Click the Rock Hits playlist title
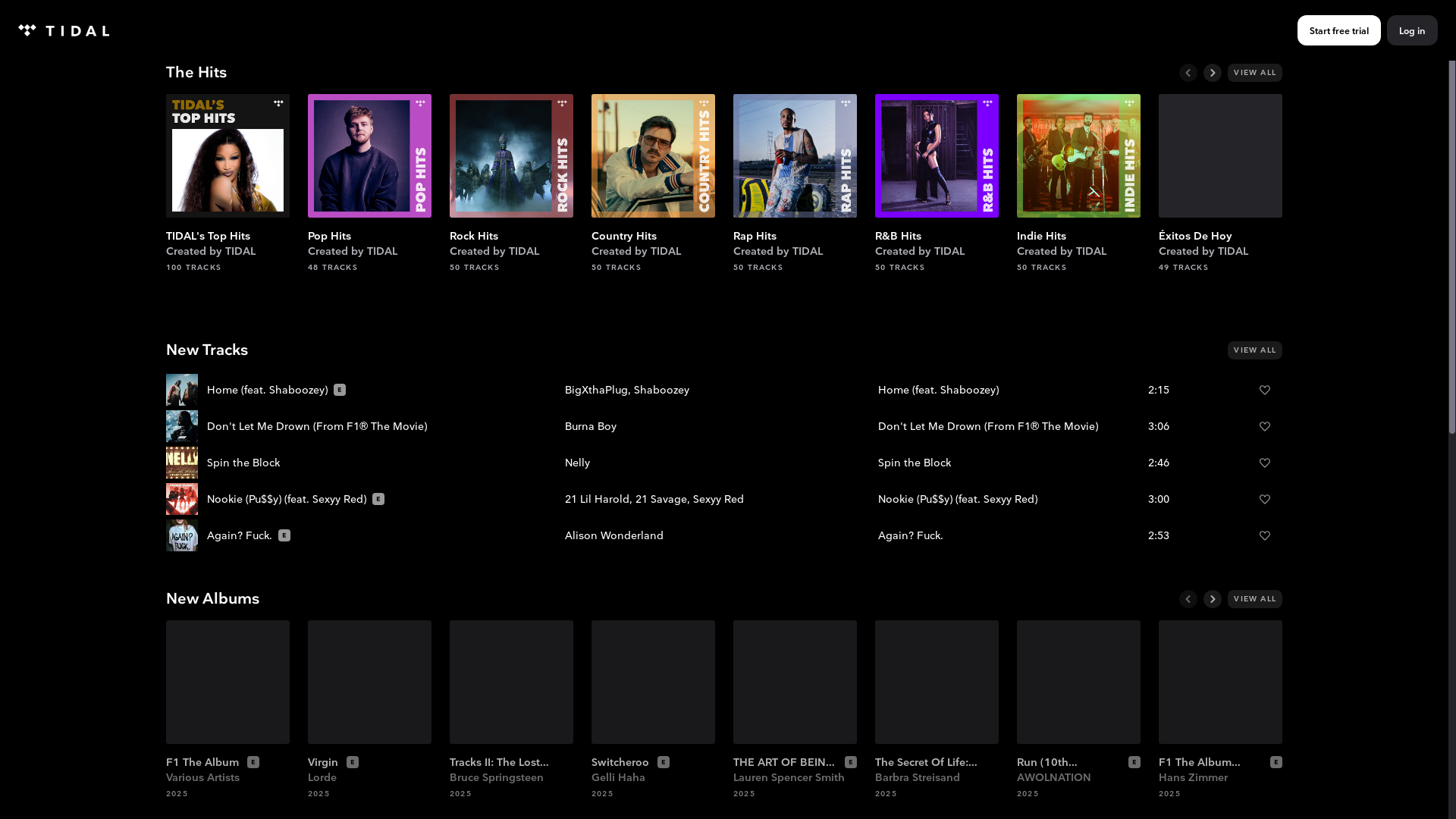 474,236
